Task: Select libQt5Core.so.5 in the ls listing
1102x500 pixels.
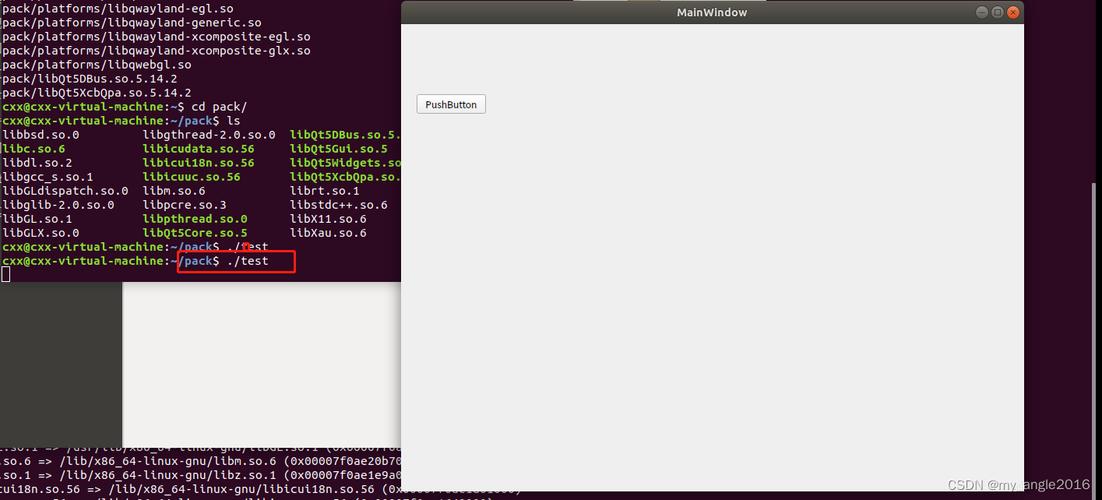Action: click(194, 233)
